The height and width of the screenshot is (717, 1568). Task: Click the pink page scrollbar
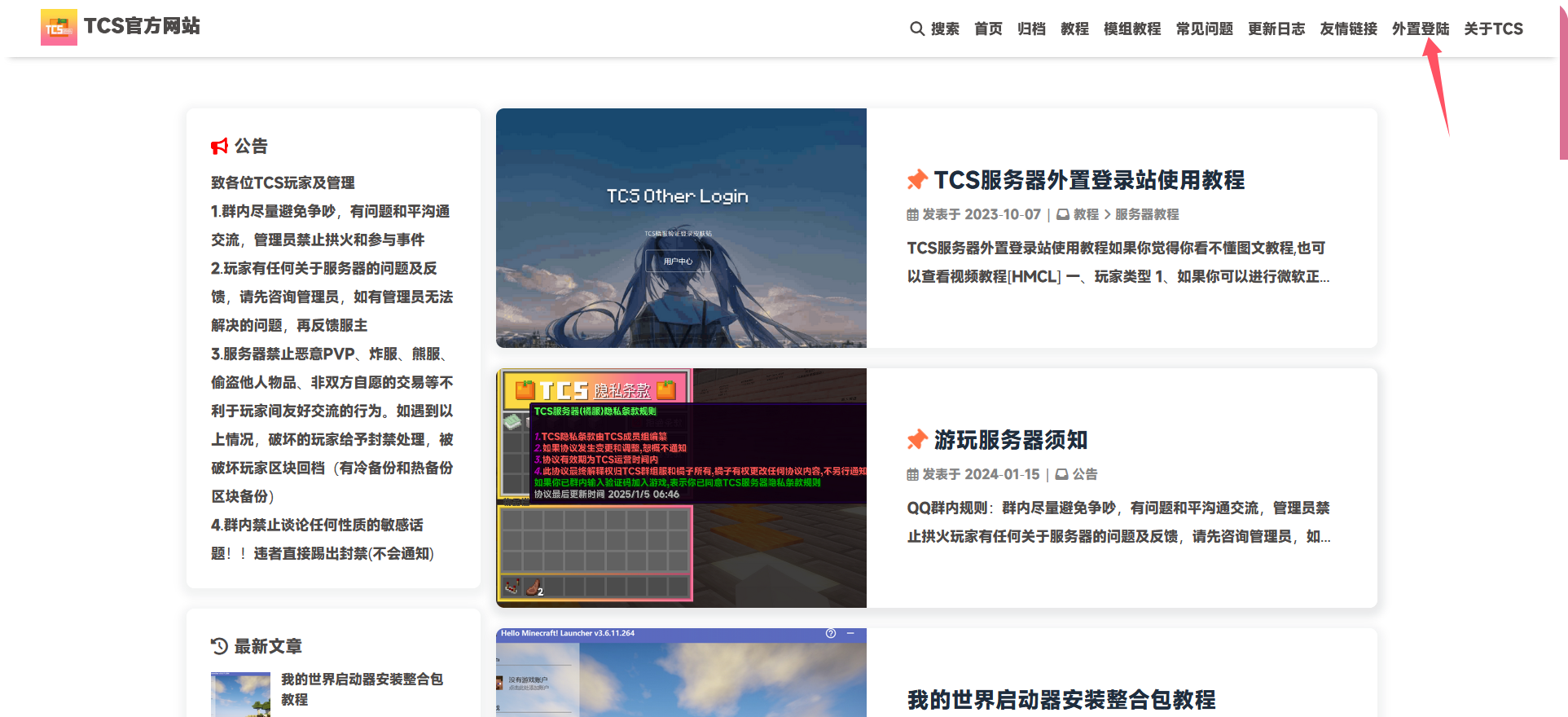(x=1563, y=81)
